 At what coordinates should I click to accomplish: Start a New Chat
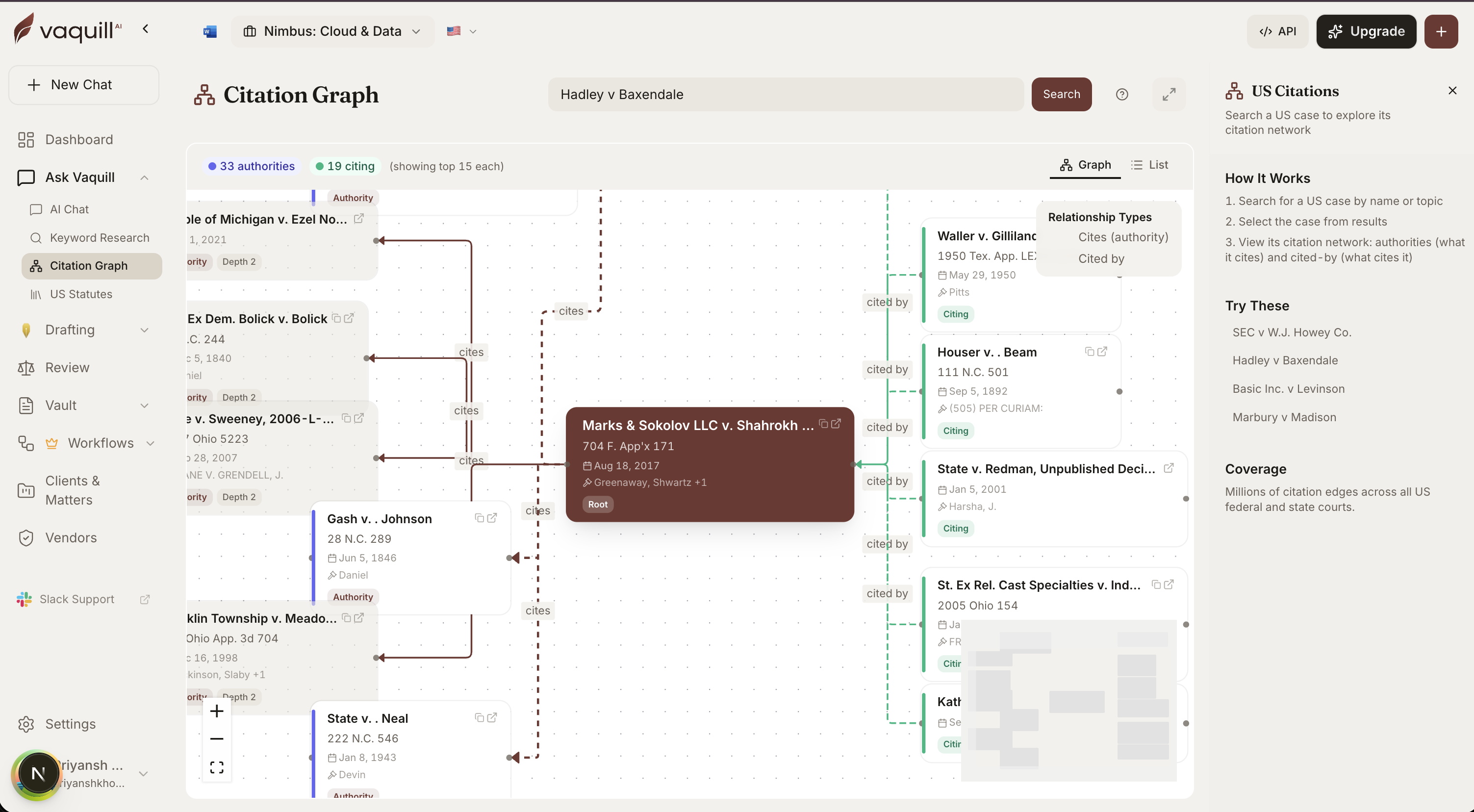click(84, 85)
